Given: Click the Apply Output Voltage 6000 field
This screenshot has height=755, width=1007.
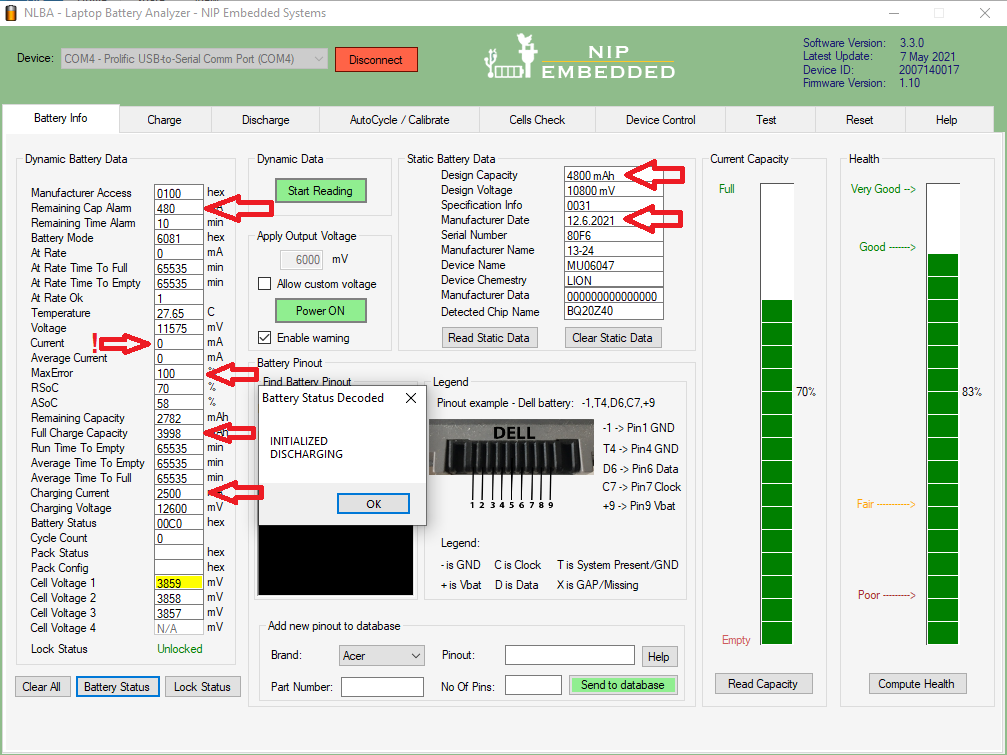Looking at the screenshot, I should (x=302, y=260).
